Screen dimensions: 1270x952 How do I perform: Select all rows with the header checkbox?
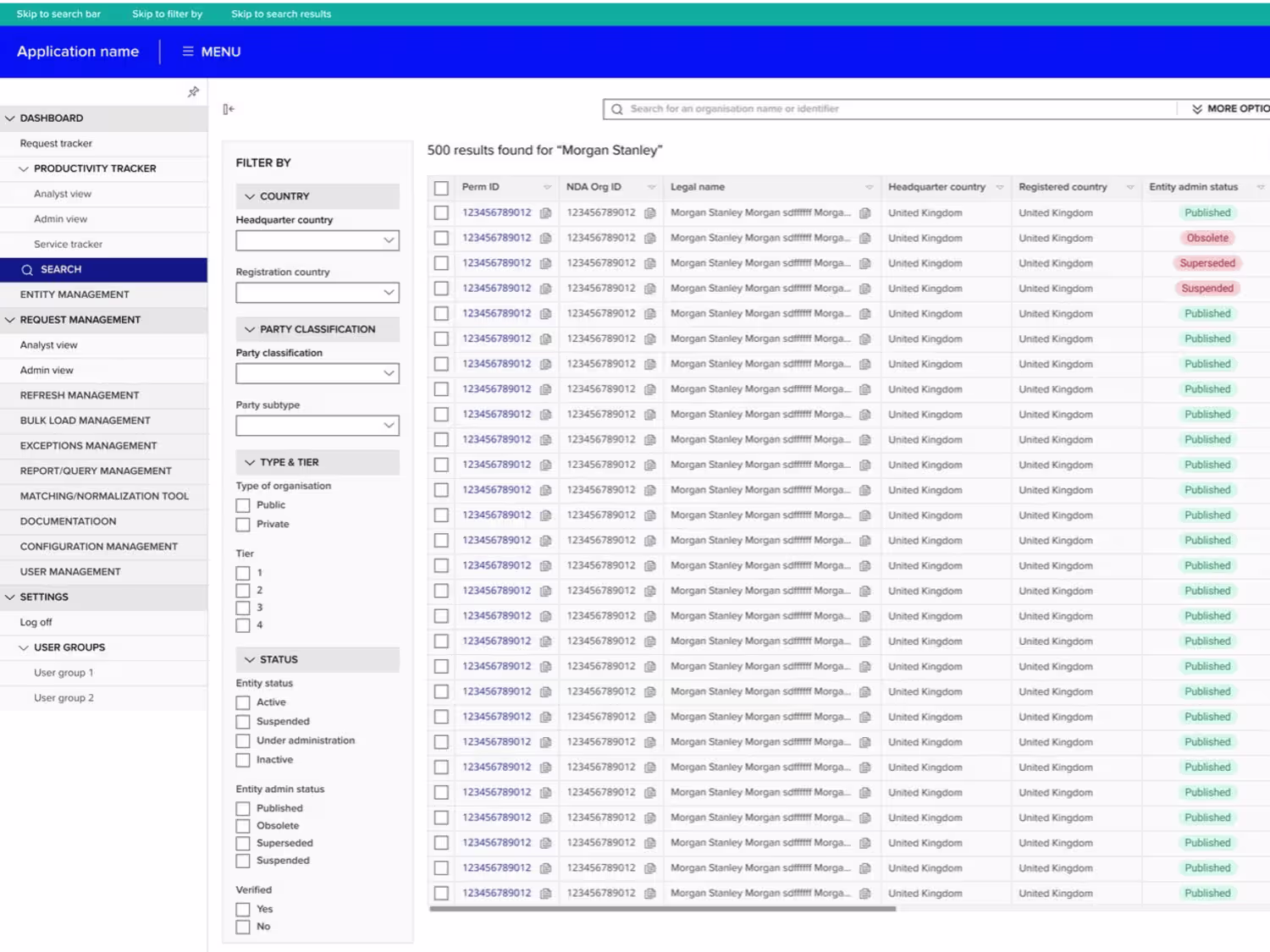tap(441, 188)
